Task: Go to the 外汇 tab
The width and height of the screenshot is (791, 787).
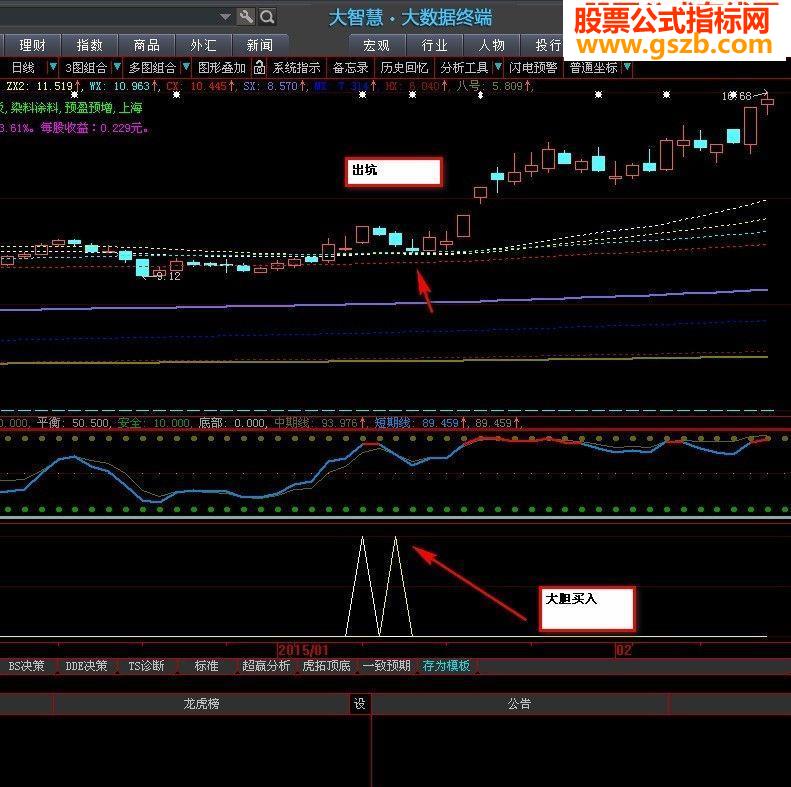Action: [203, 45]
